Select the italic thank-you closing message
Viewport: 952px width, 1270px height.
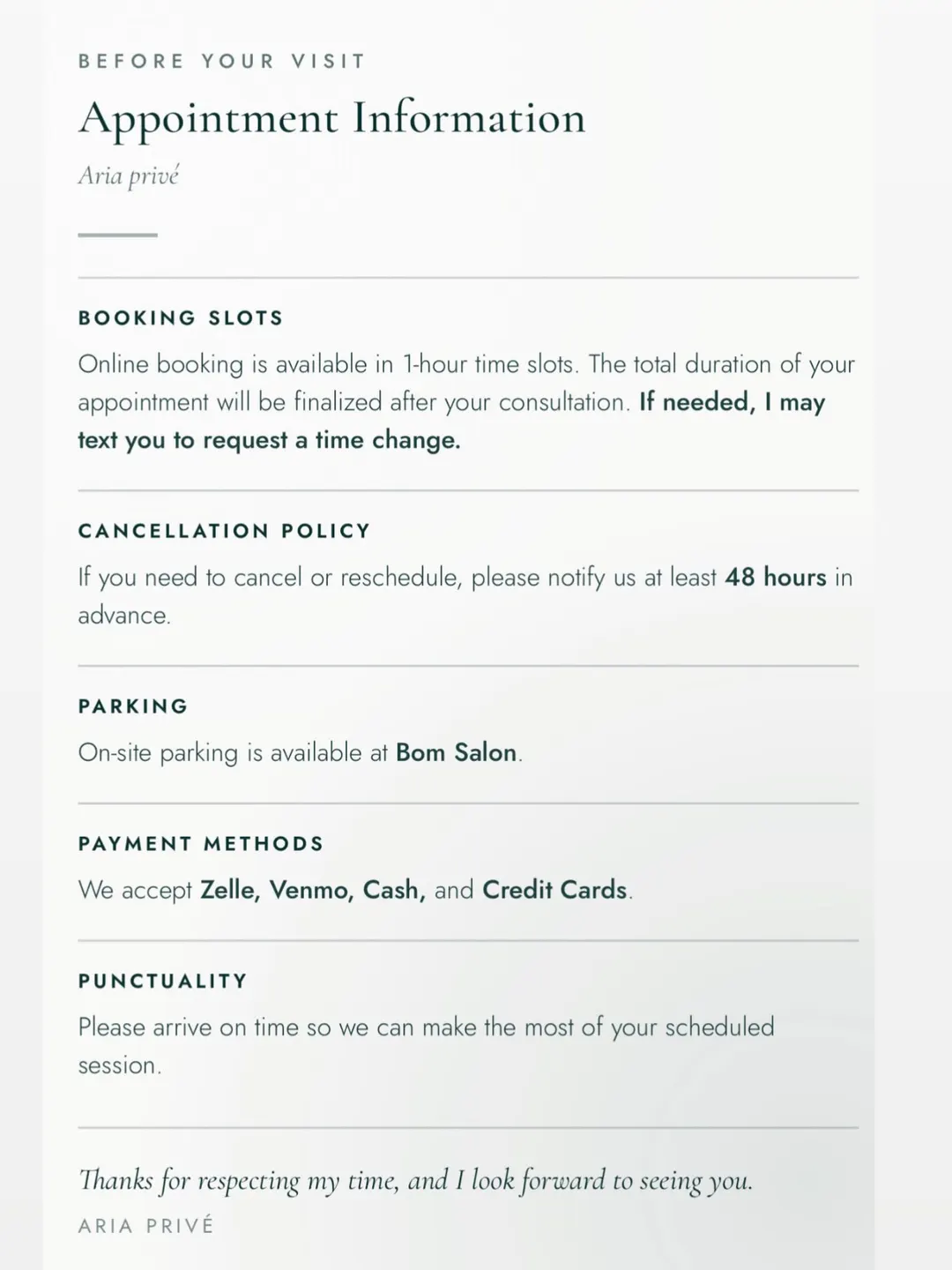click(416, 1181)
